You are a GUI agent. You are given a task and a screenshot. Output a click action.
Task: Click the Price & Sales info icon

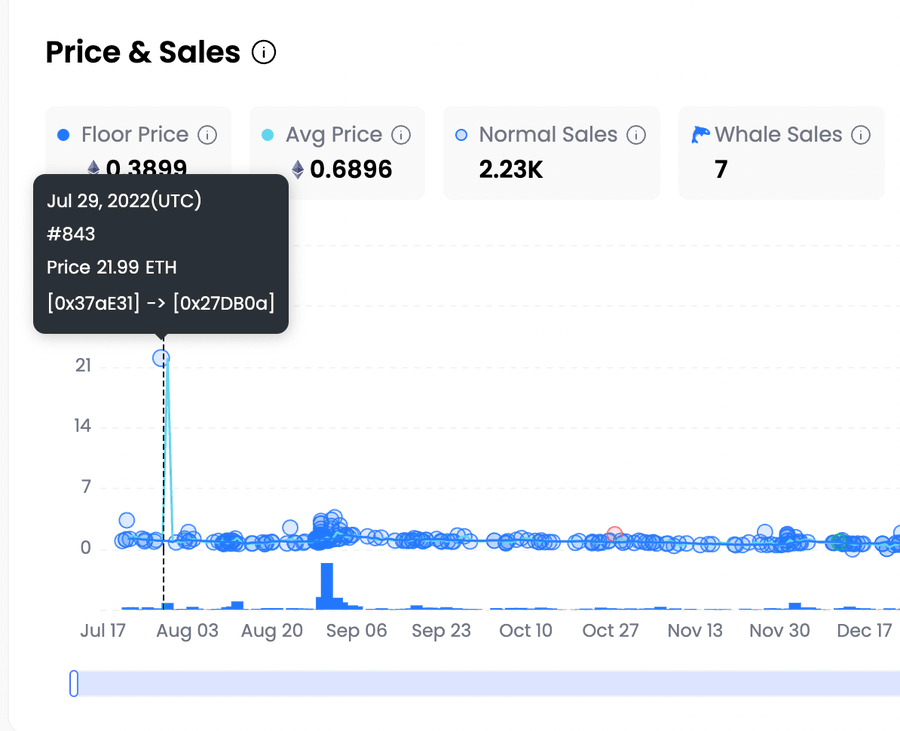(264, 52)
